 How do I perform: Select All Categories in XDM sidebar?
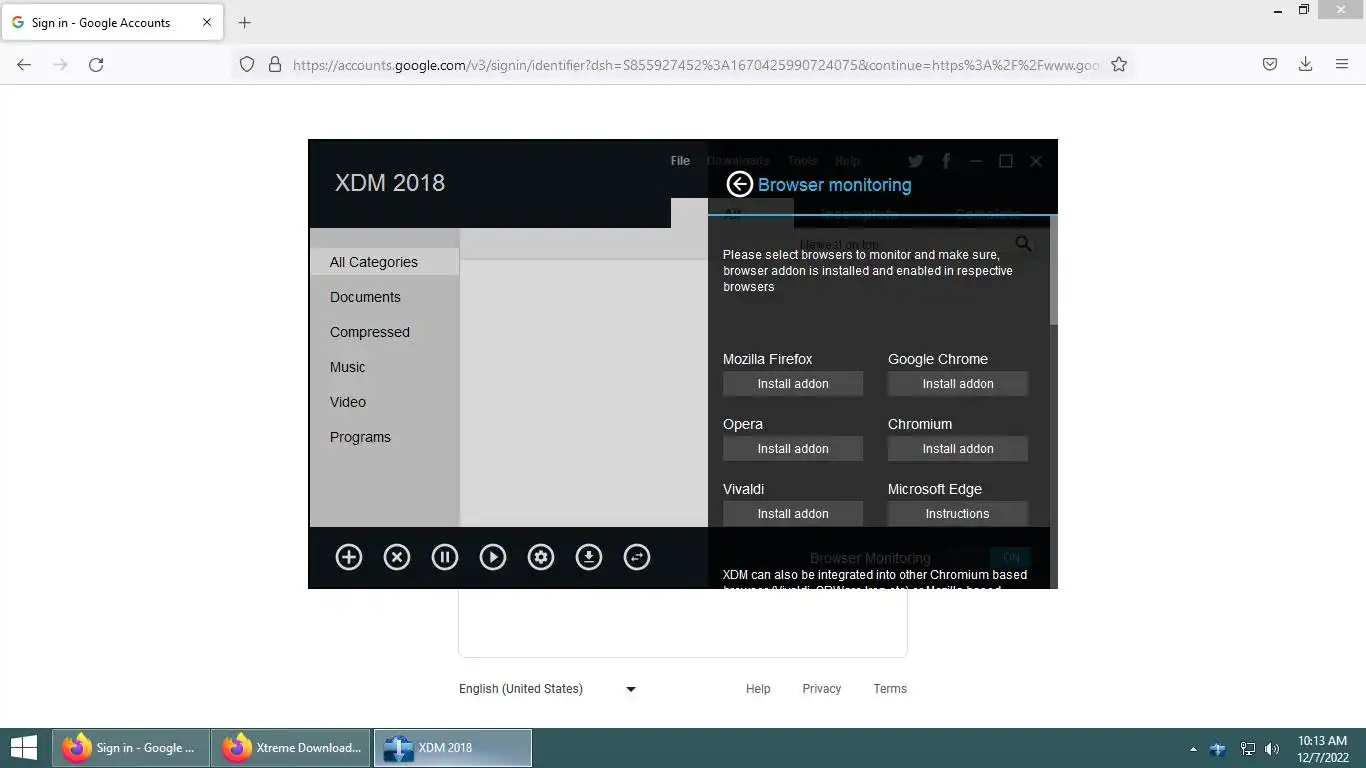point(384,262)
